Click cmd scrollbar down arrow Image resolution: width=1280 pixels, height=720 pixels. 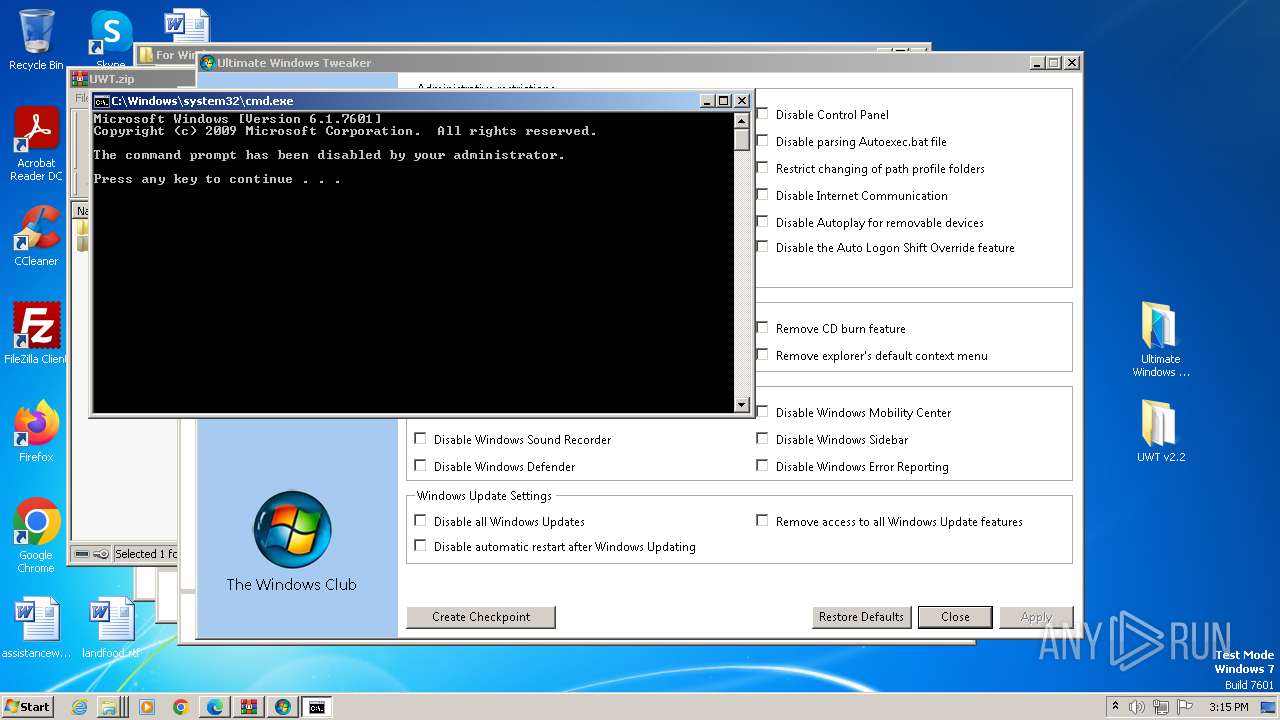coord(741,404)
